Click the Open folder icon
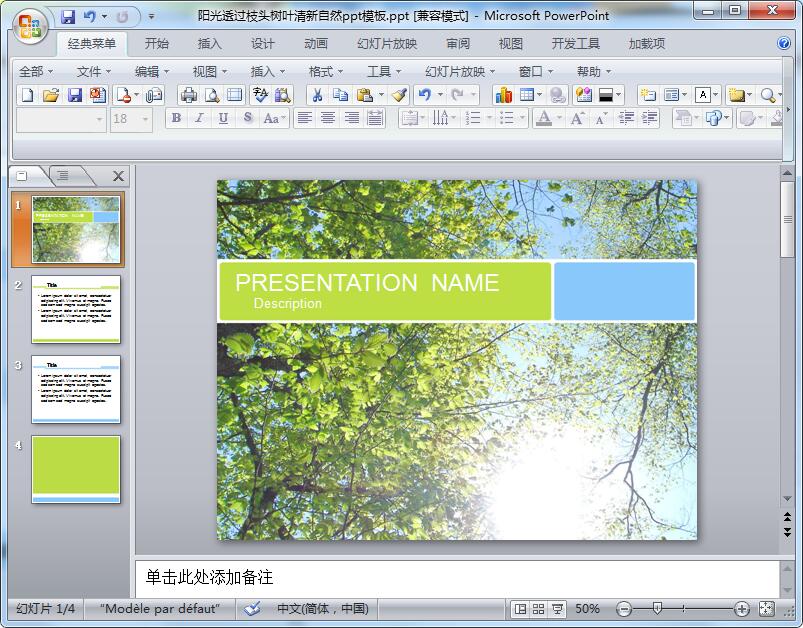 click(51, 95)
